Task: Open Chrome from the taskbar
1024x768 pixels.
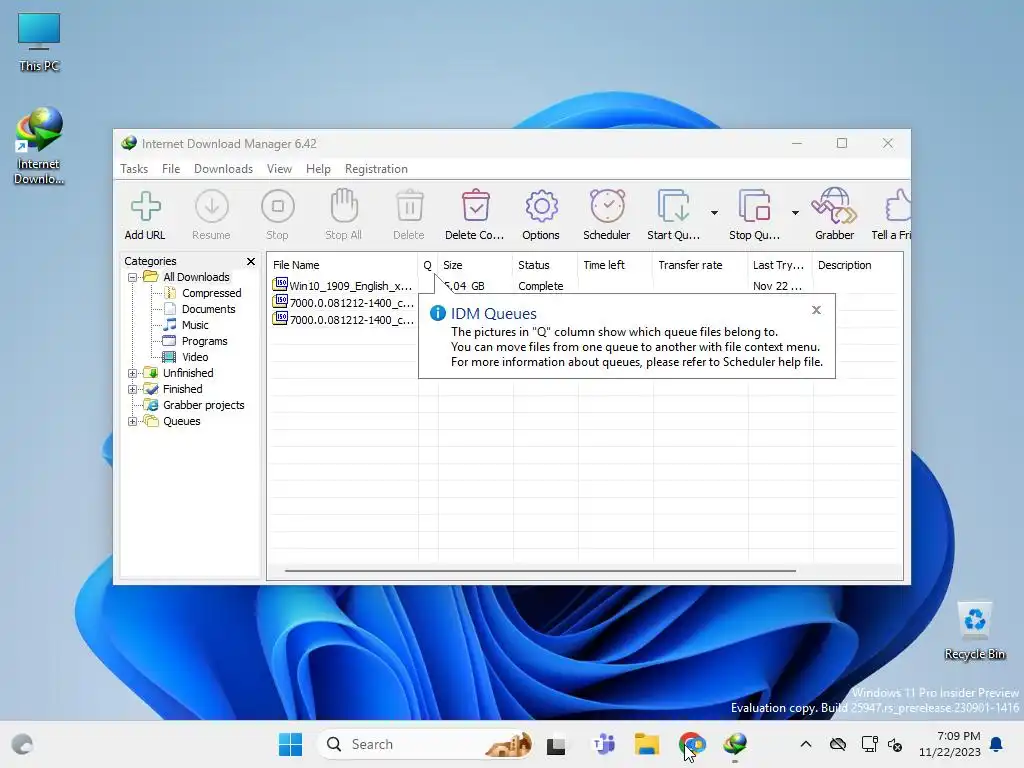Action: (x=692, y=744)
